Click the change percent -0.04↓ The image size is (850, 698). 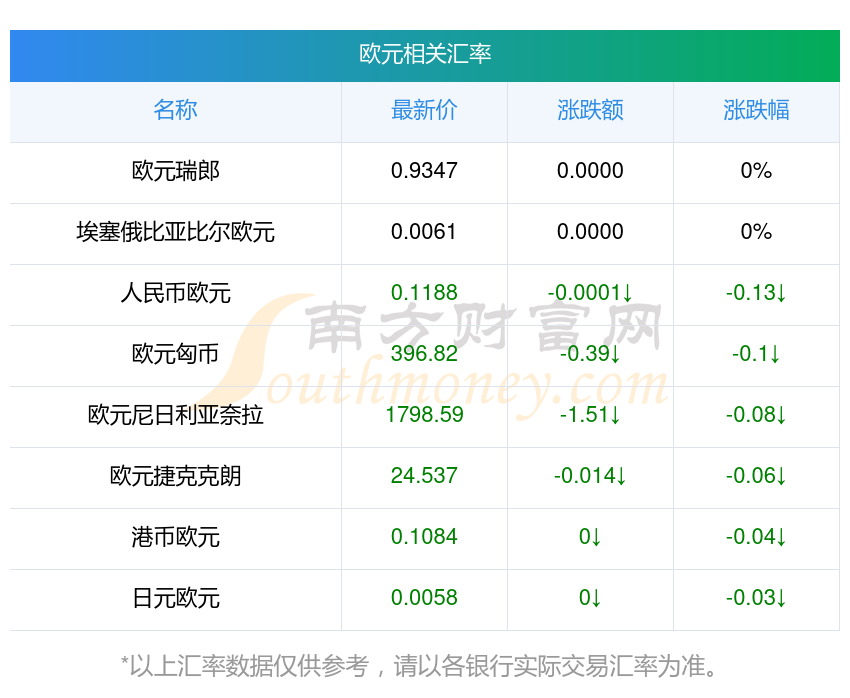click(x=756, y=537)
